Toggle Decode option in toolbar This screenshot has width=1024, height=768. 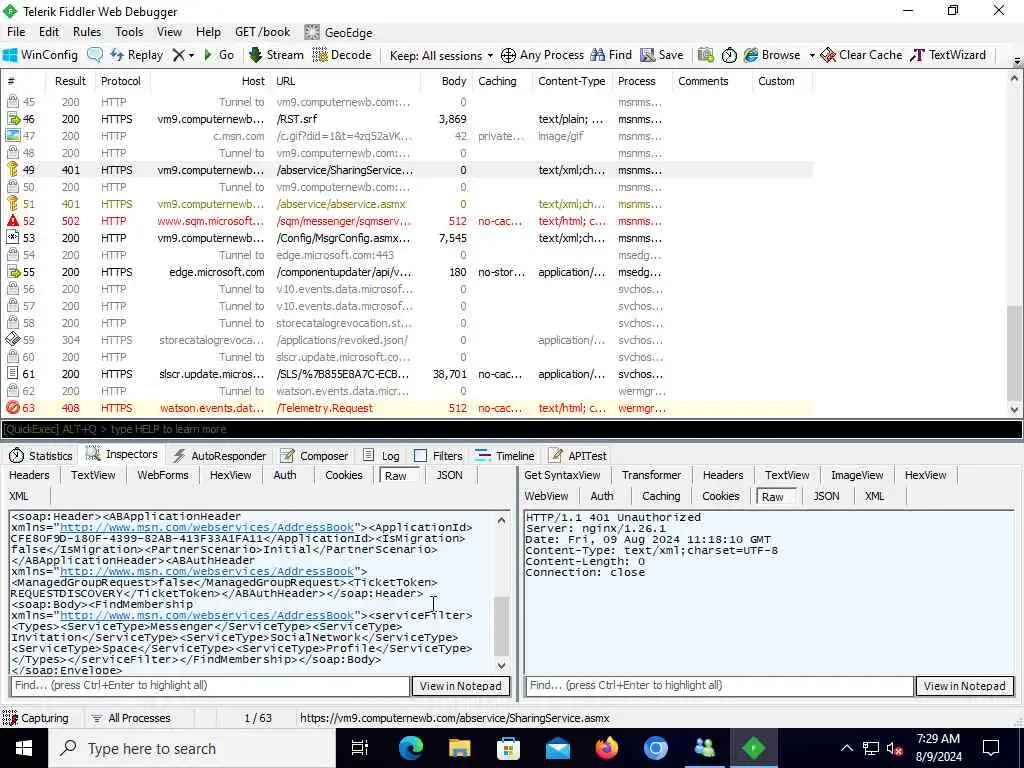tap(342, 55)
